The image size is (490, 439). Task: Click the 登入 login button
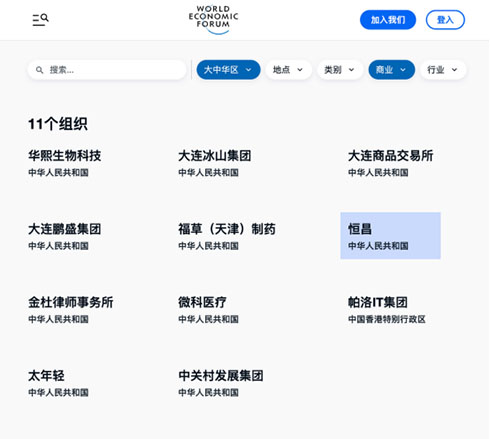click(445, 20)
